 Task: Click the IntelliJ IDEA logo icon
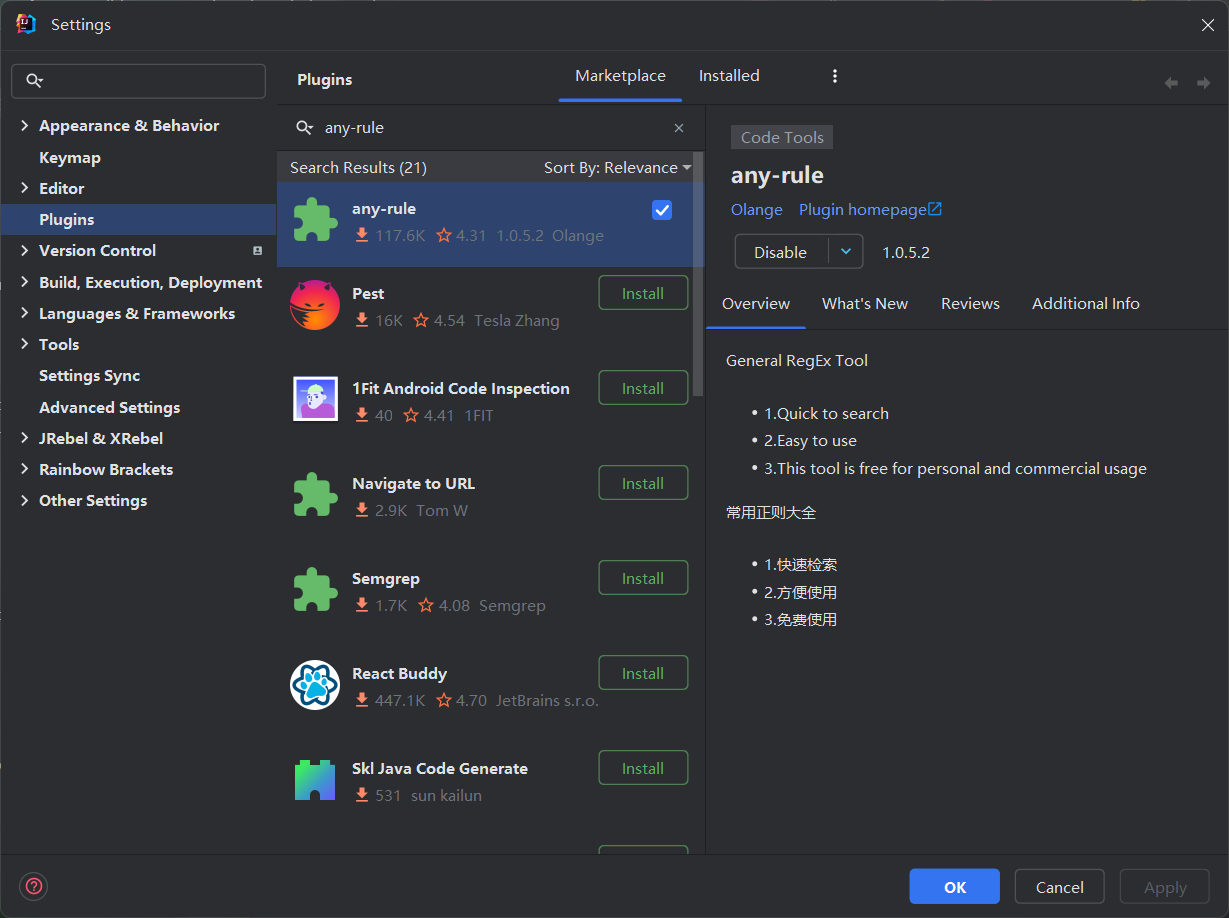tap(26, 24)
